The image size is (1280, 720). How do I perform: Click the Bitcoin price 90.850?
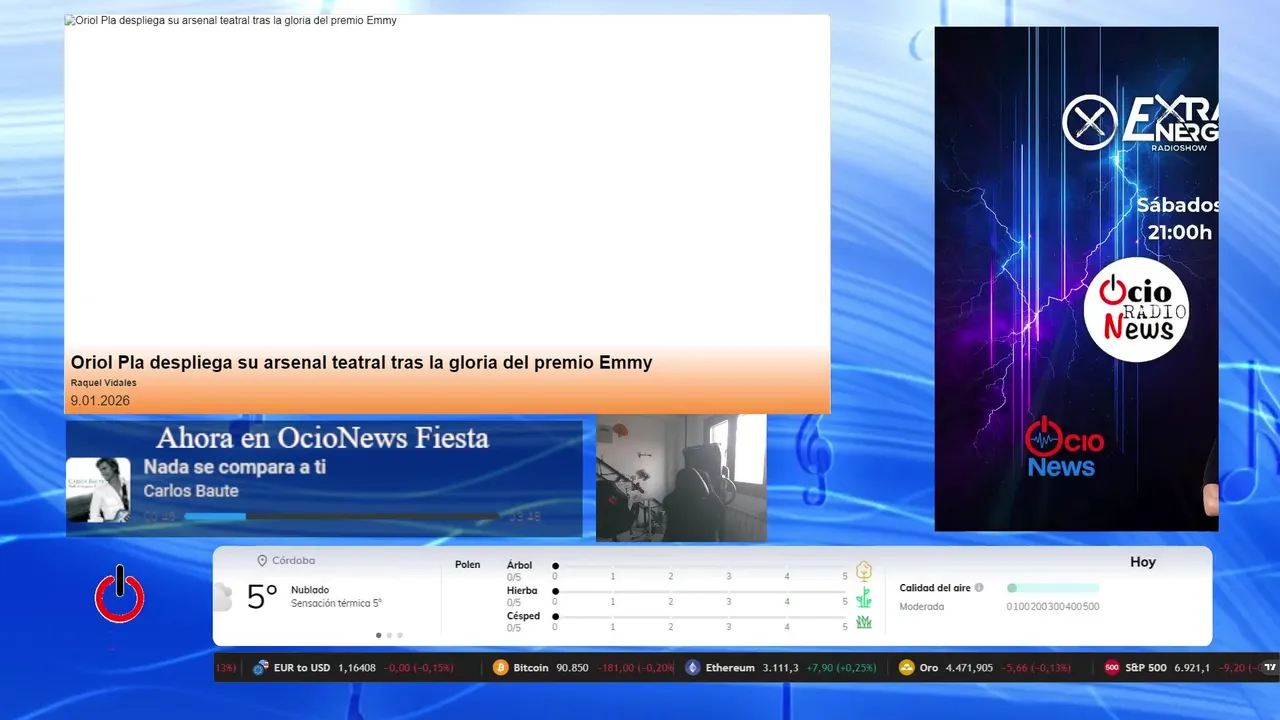coord(572,668)
